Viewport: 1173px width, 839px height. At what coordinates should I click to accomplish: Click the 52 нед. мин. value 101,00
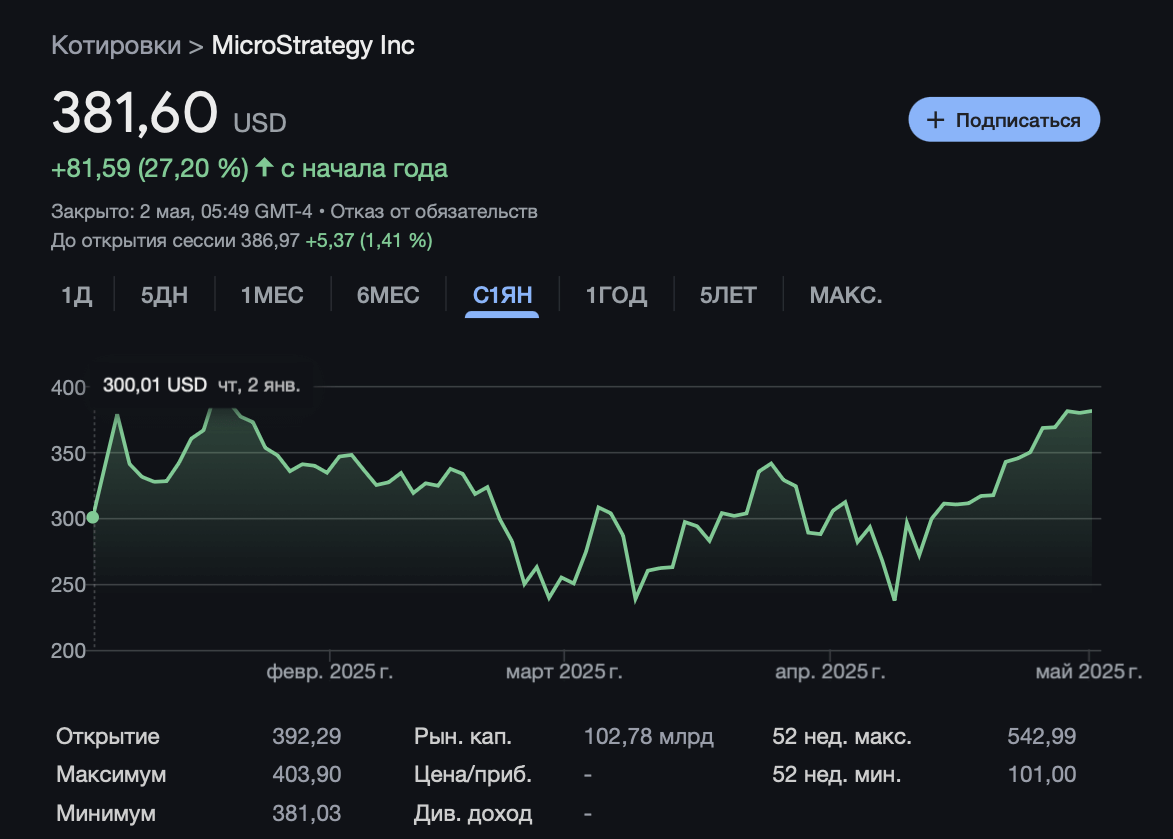pyautogui.click(x=1042, y=774)
